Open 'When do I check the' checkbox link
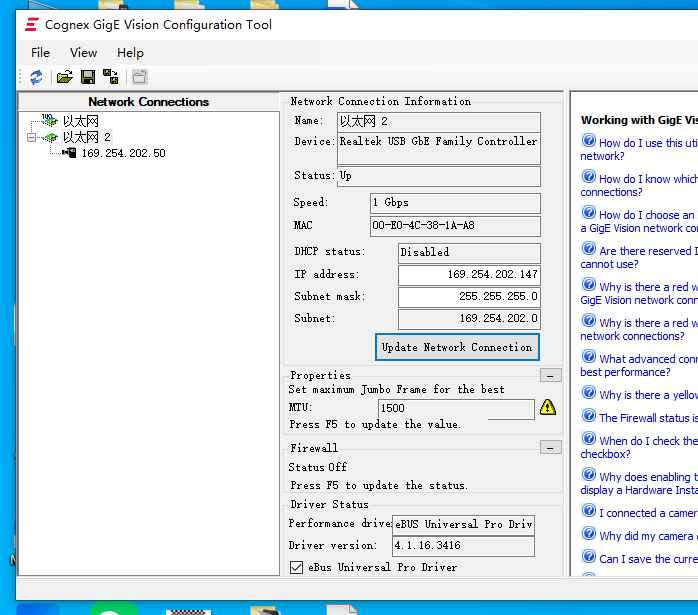The height and width of the screenshot is (615, 698). (639, 448)
